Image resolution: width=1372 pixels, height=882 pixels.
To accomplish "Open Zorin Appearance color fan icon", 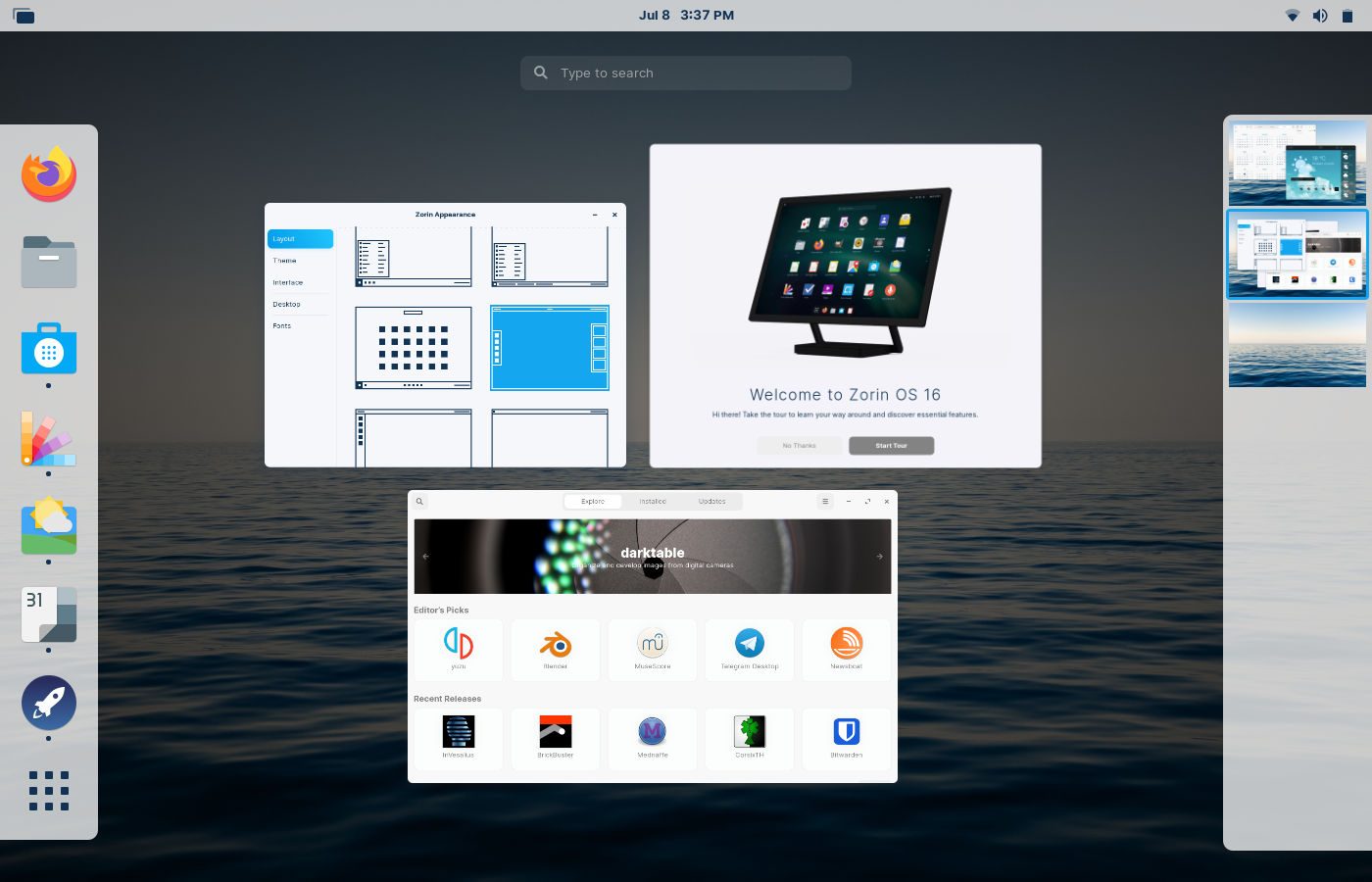I will 49,438.
